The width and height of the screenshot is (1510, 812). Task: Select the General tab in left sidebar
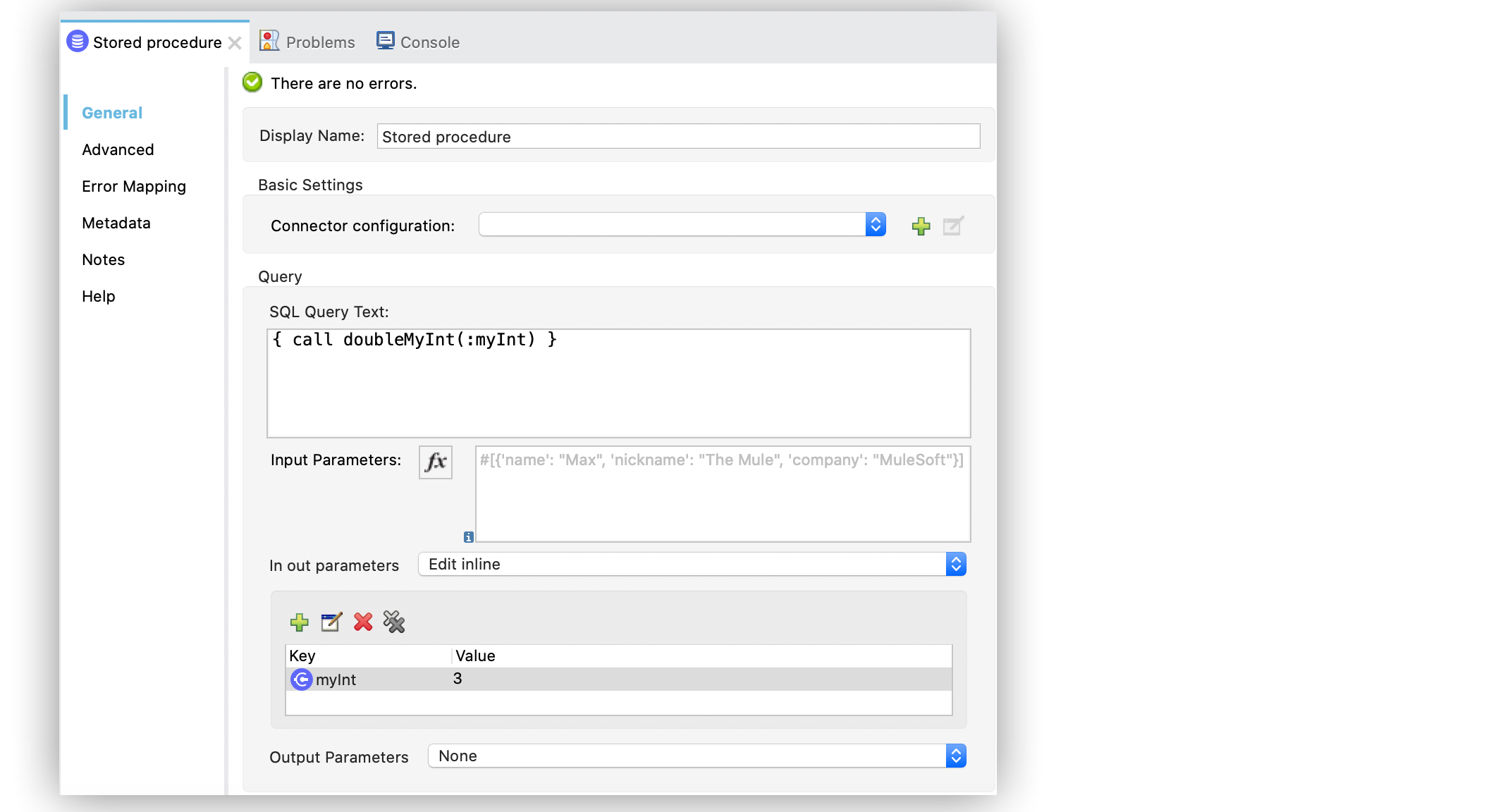coord(112,112)
